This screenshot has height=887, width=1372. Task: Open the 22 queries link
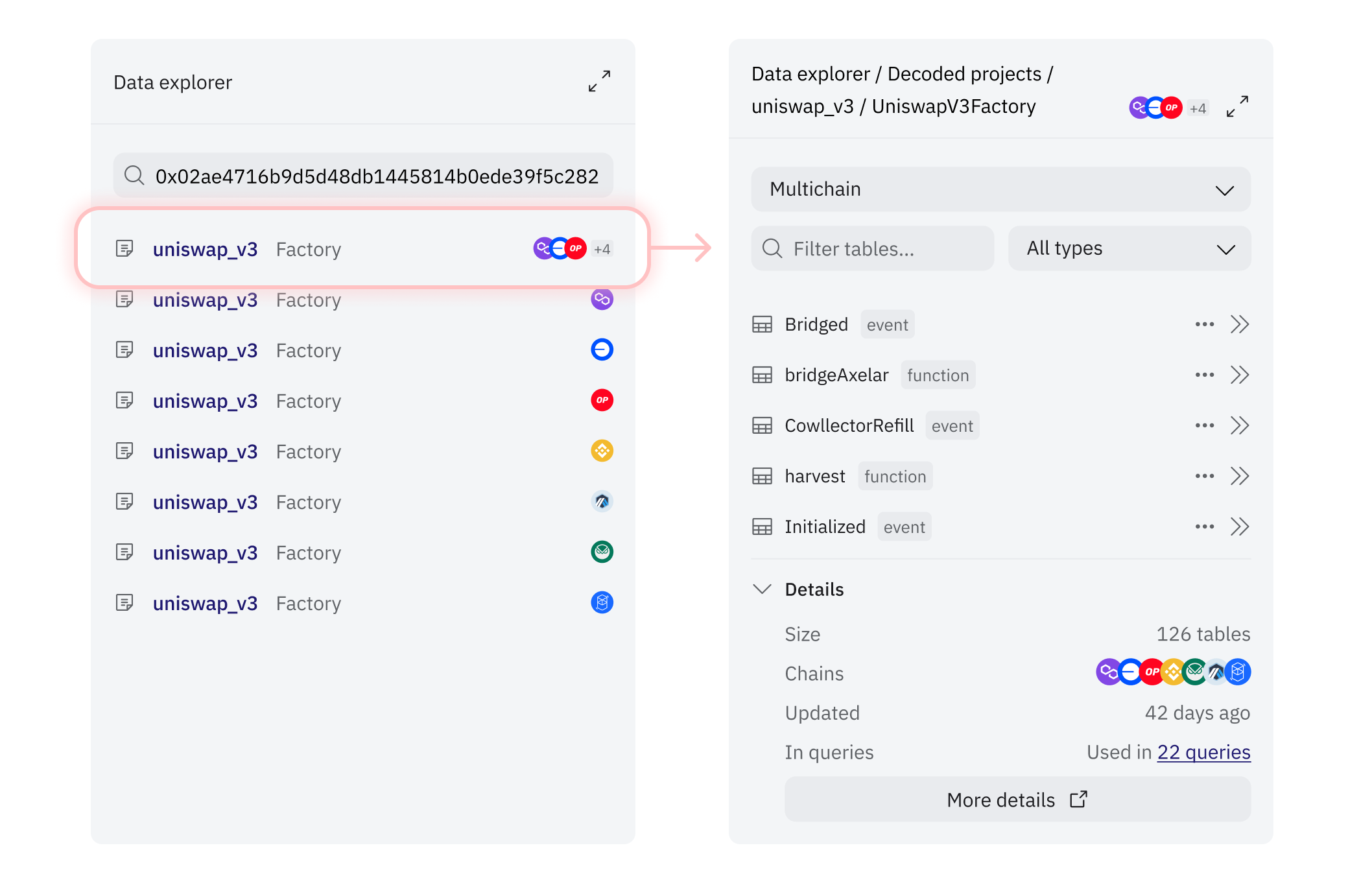[1203, 752]
